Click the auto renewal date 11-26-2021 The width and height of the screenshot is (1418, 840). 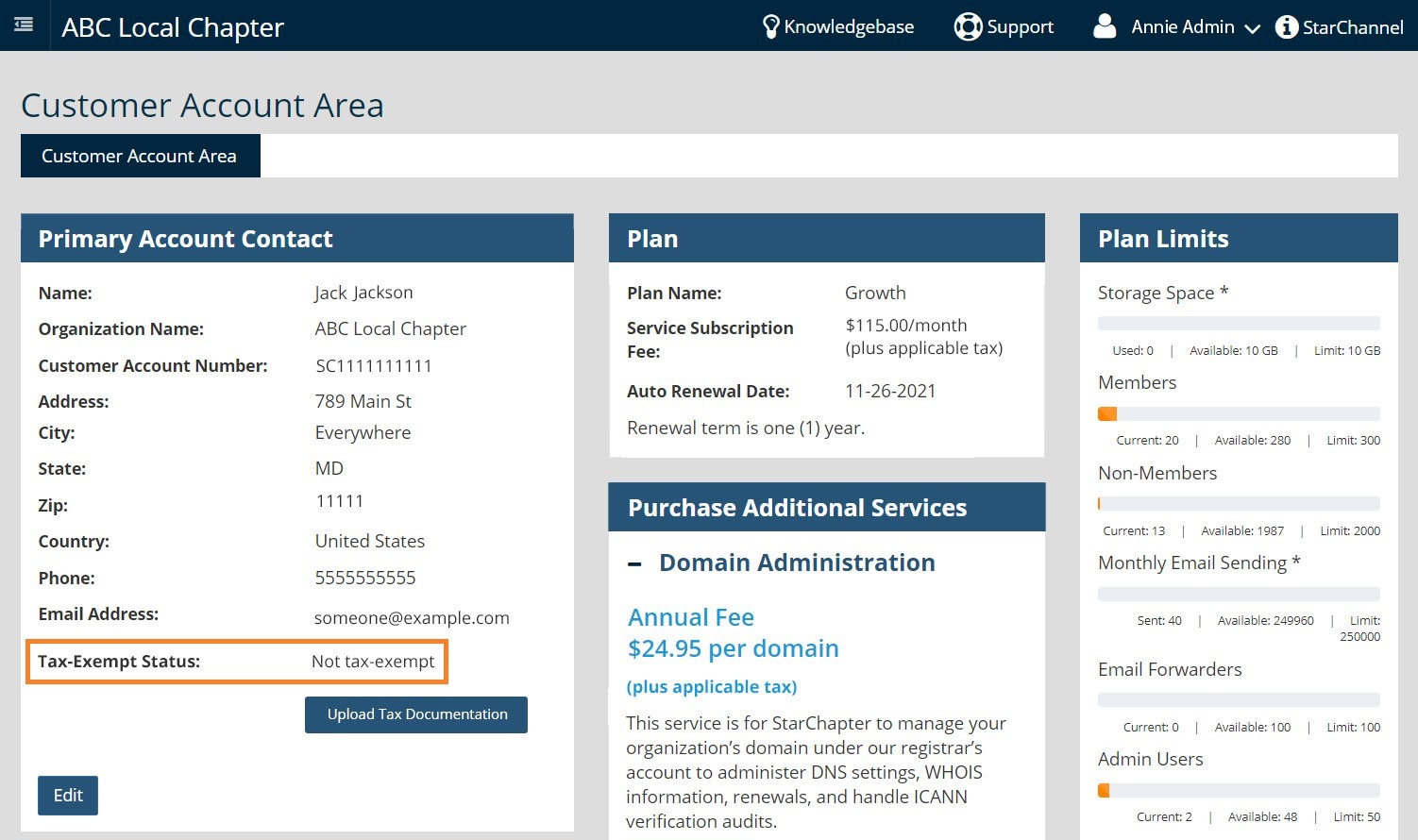click(x=890, y=391)
